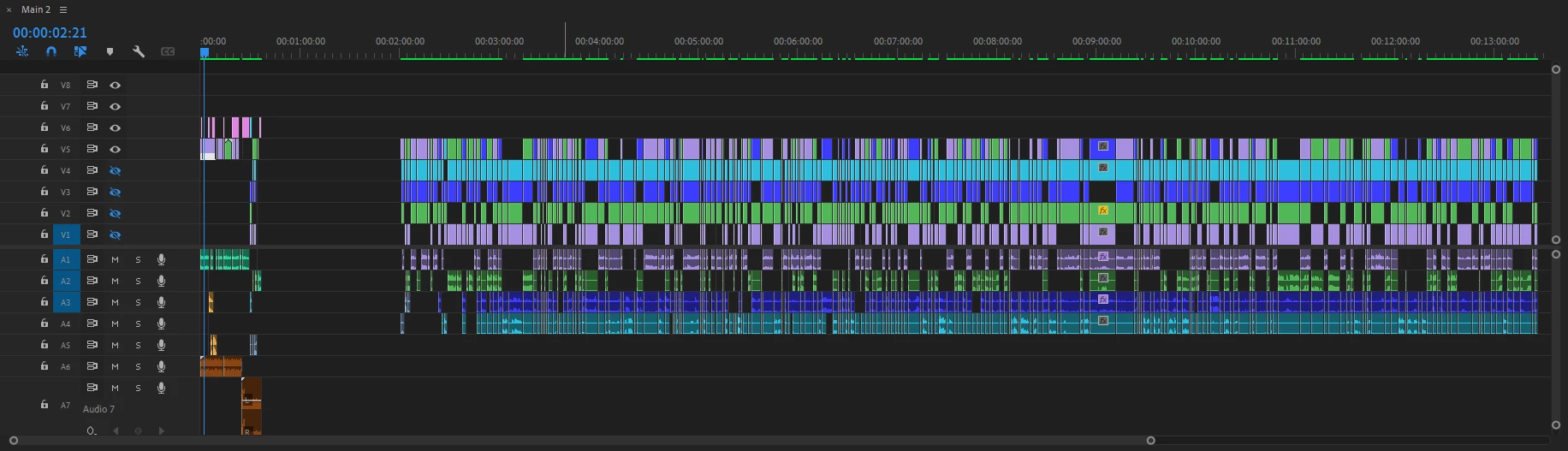
Task: Open the Main 2 panel menu
Action: click(x=63, y=9)
